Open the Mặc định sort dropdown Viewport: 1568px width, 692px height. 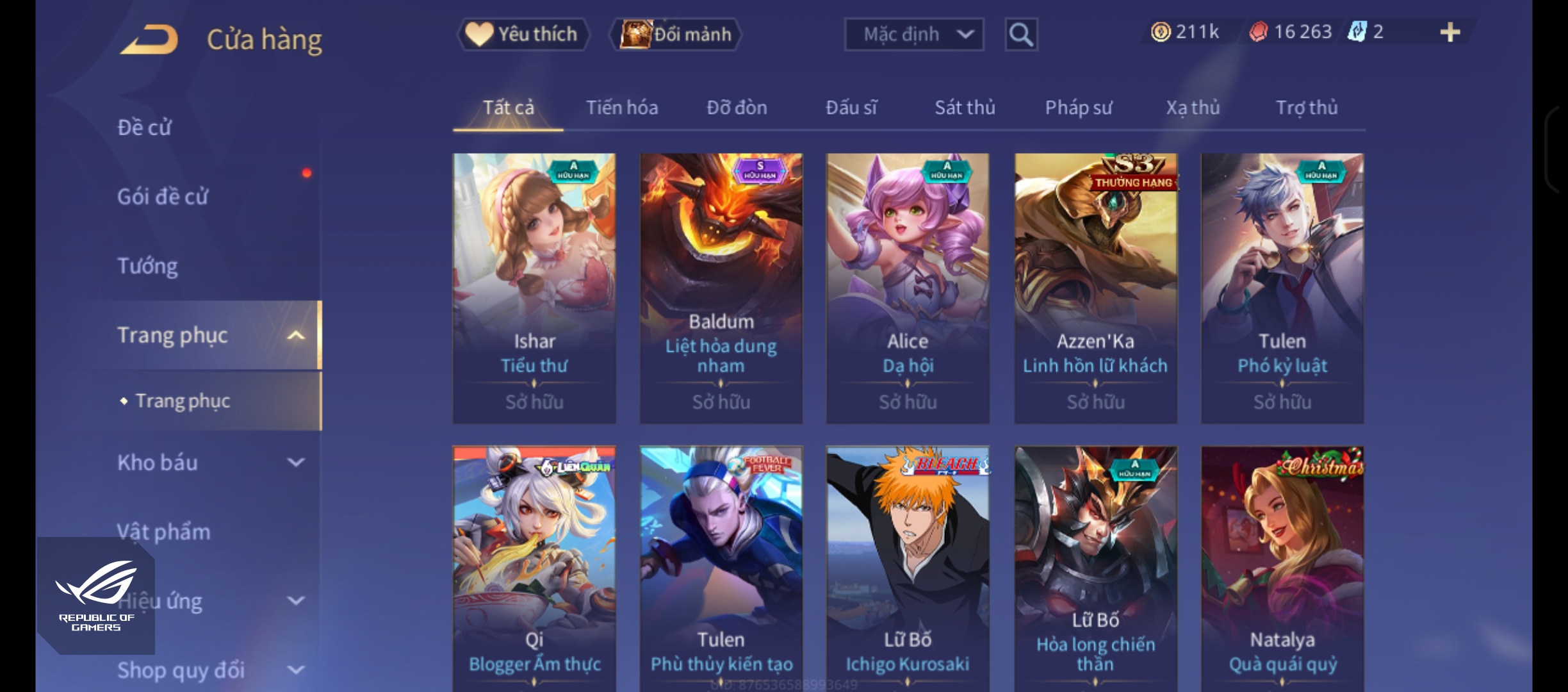pyautogui.click(x=914, y=35)
